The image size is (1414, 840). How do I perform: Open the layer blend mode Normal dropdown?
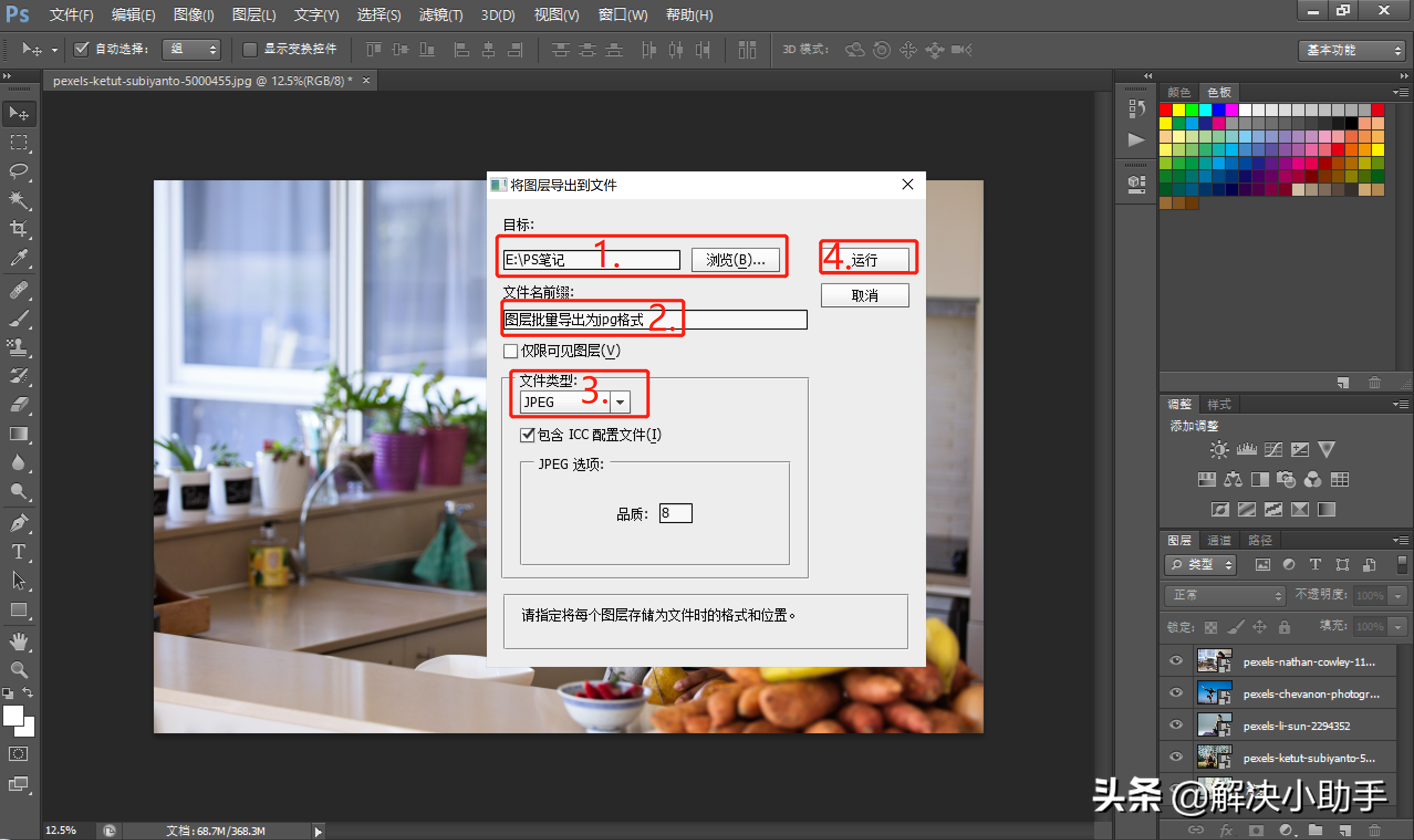coord(1225,596)
